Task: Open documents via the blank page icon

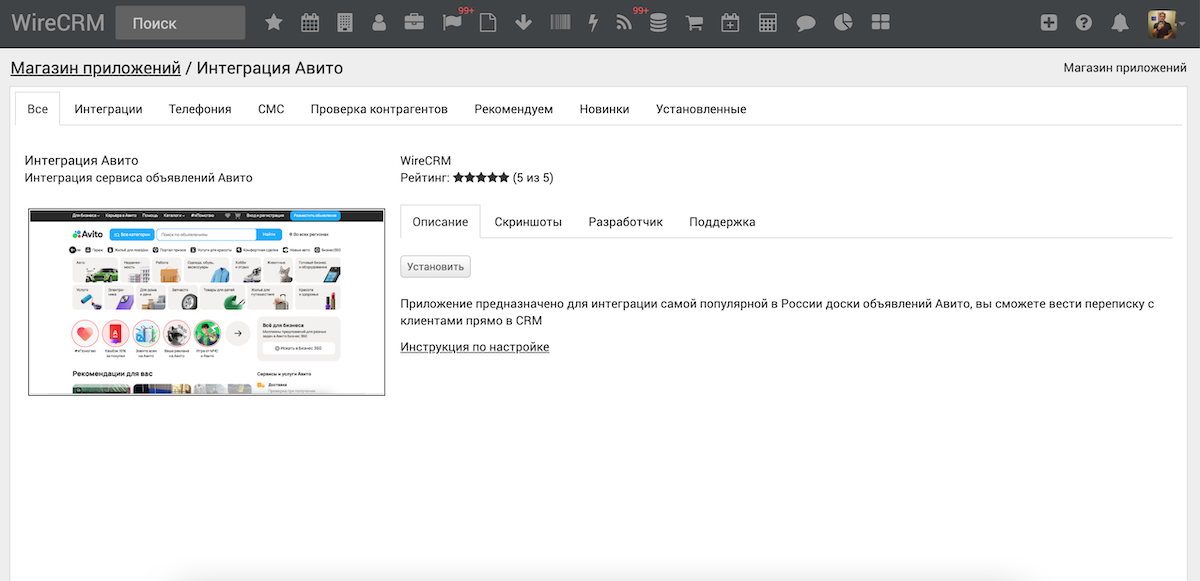Action: pos(488,23)
